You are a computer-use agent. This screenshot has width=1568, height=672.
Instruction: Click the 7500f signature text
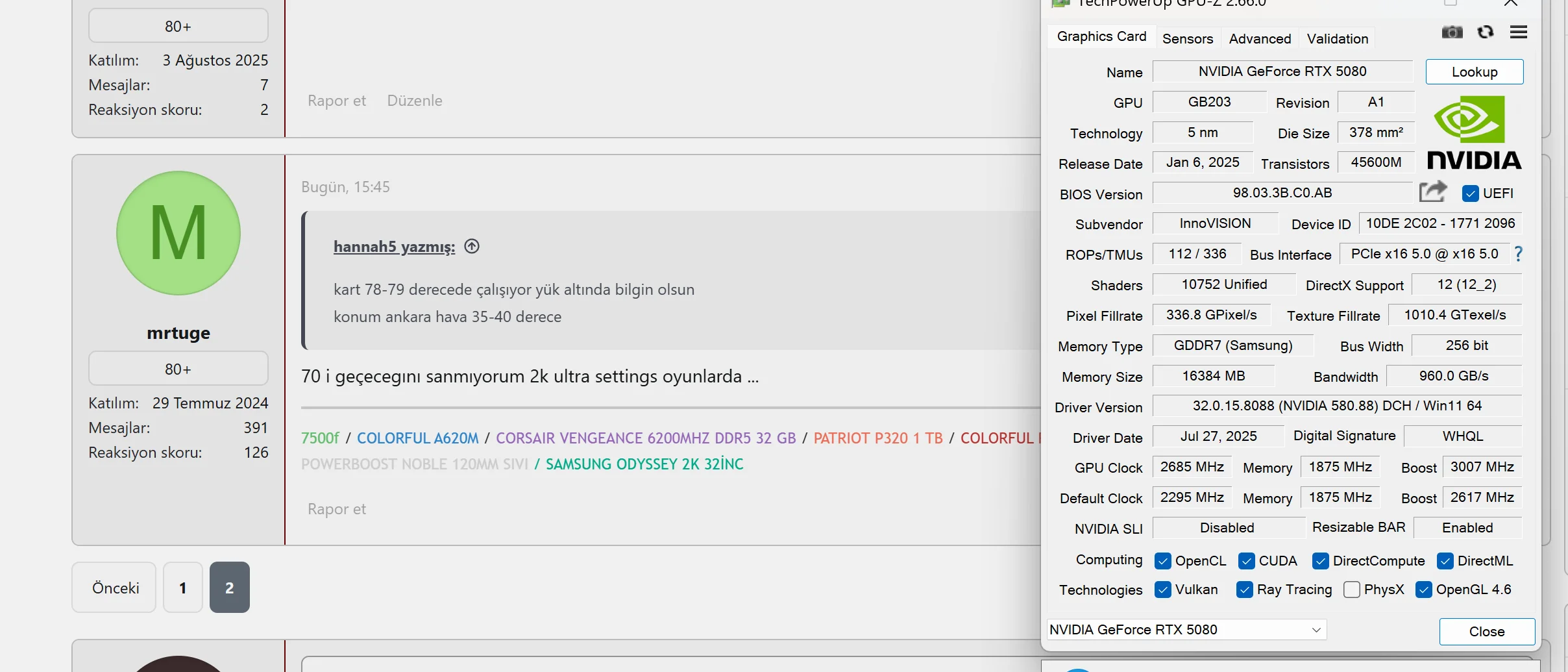click(x=320, y=438)
